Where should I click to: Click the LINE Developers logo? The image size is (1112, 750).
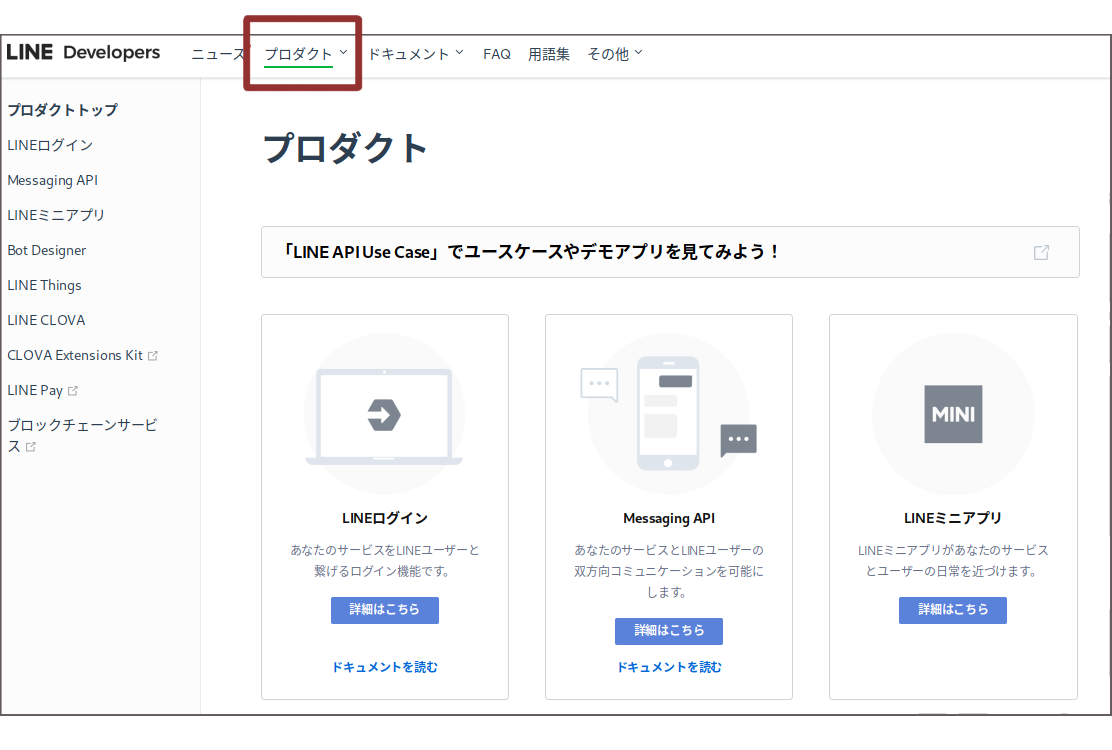pyautogui.click(x=84, y=52)
